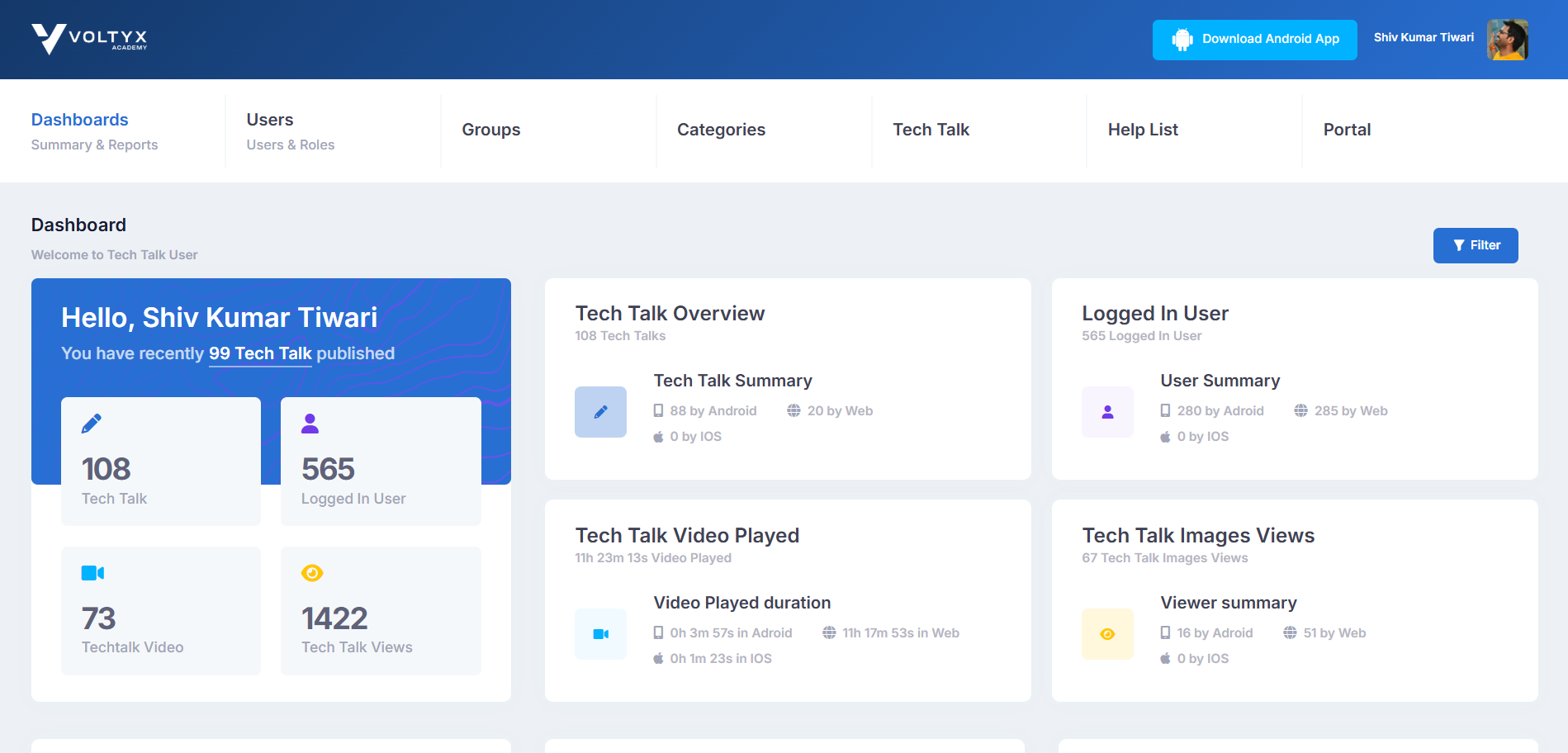1568x753 pixels.
Task: Open the Users menu
Action: click(x=270, y=121)
